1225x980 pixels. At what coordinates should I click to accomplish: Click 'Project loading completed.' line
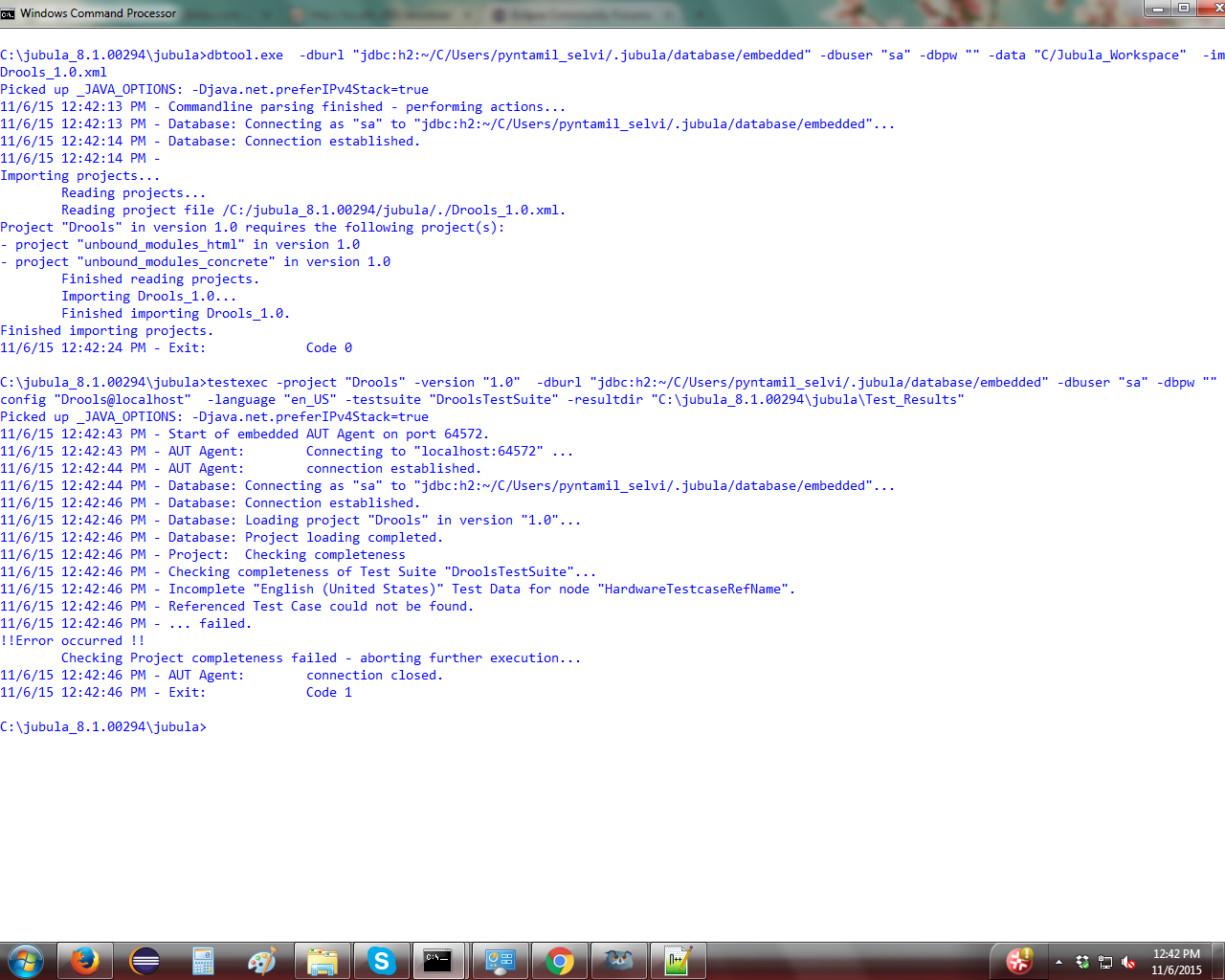click(x=222, y=538)
